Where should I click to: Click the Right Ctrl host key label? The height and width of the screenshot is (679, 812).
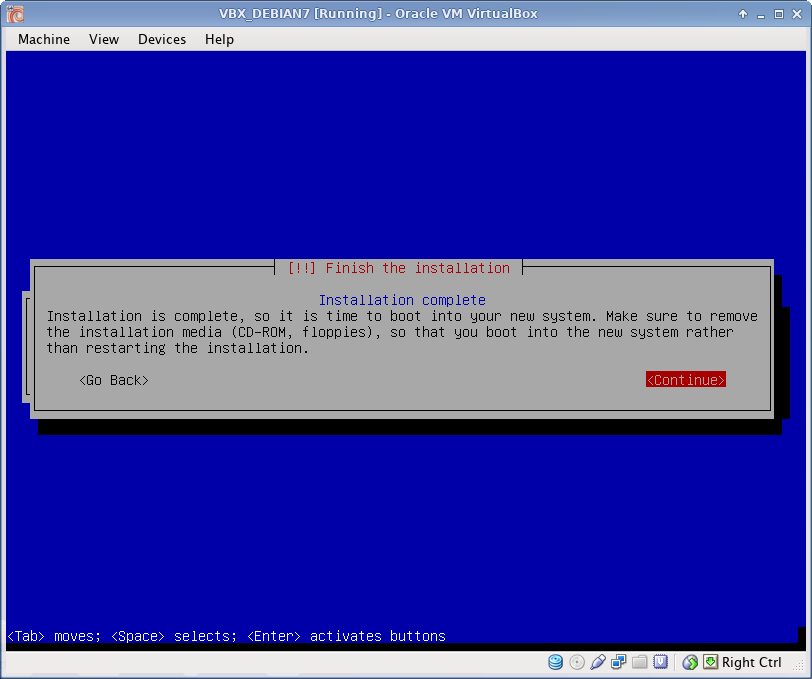(x=751, y=662)
